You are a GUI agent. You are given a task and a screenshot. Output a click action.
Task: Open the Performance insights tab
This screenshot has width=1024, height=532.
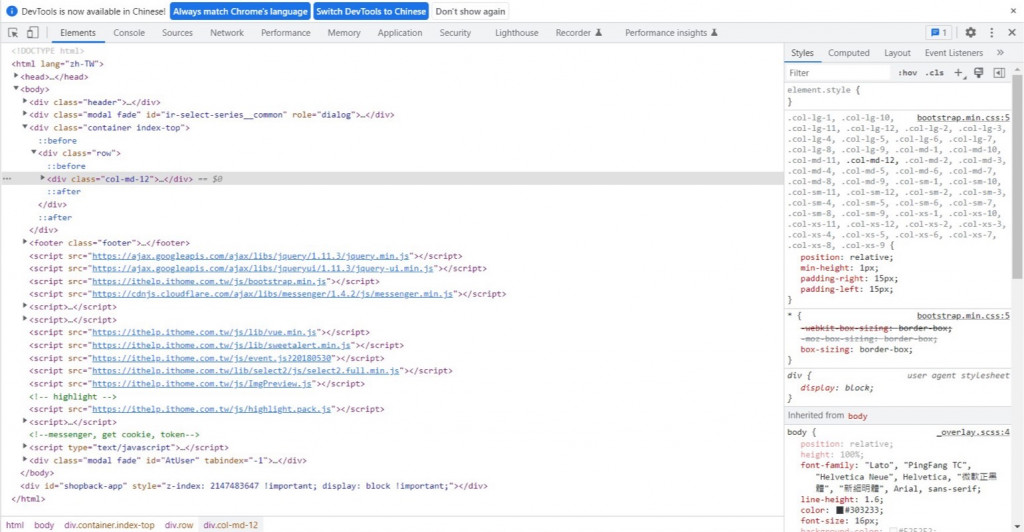click(671, 33)
